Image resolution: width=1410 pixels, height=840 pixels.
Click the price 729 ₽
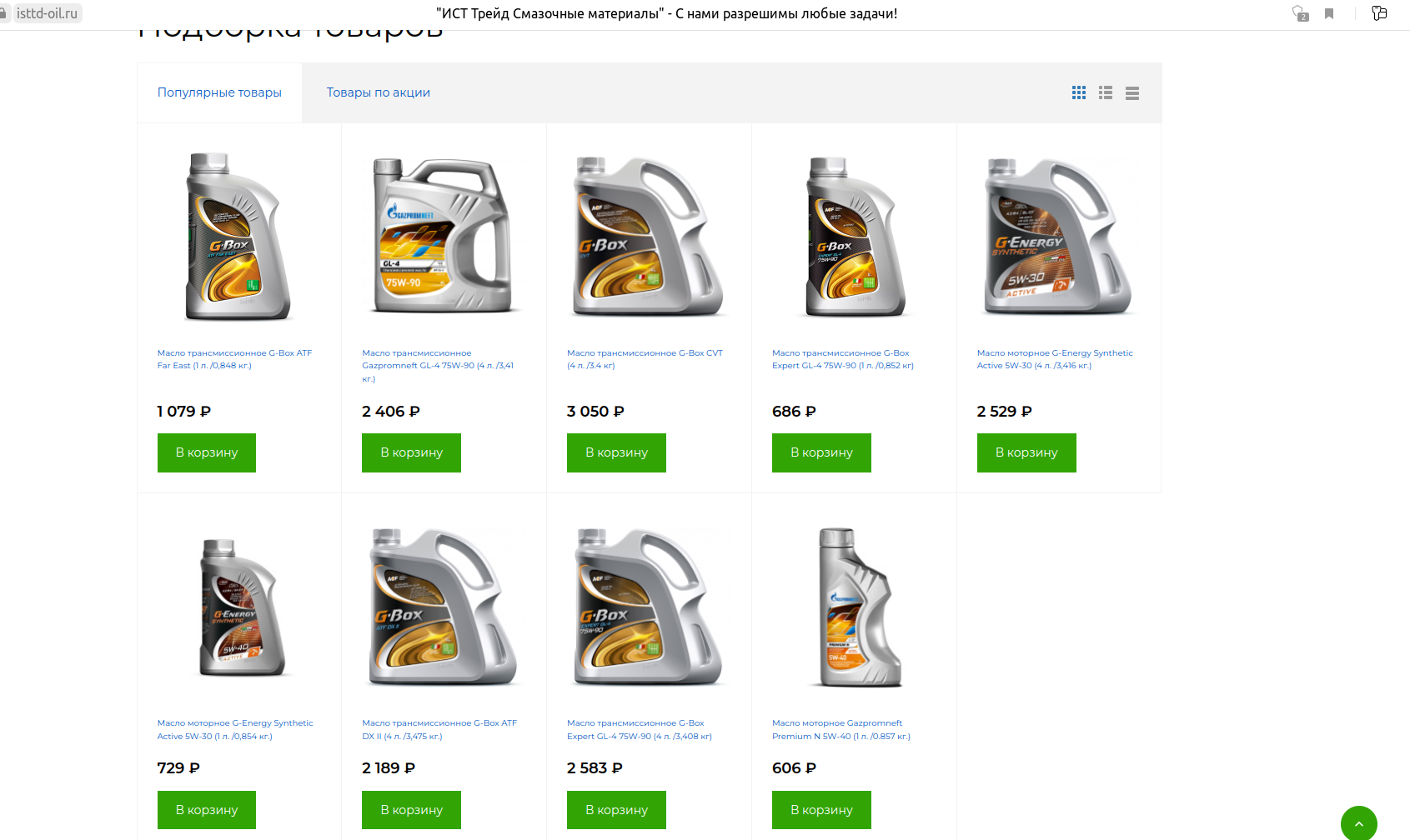point(178,768)
